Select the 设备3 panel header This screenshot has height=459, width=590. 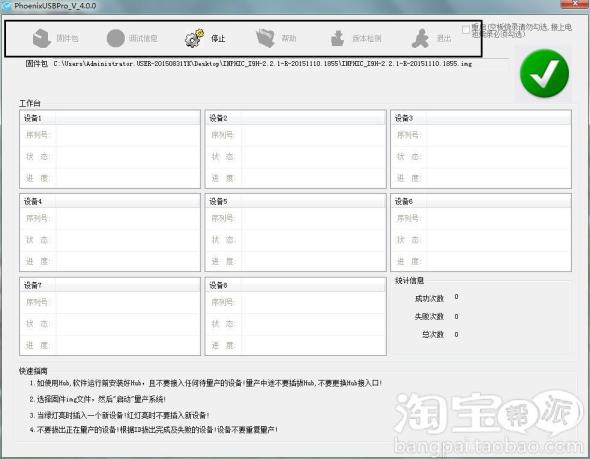point(481,118)
